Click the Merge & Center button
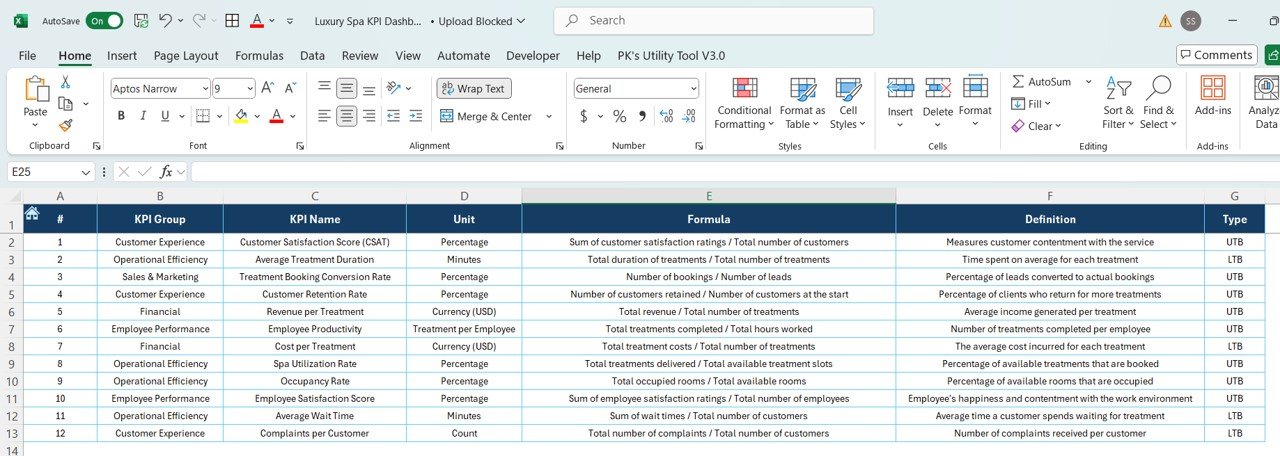This screenshot has width=1280, height=456. [x=485, y=116]
